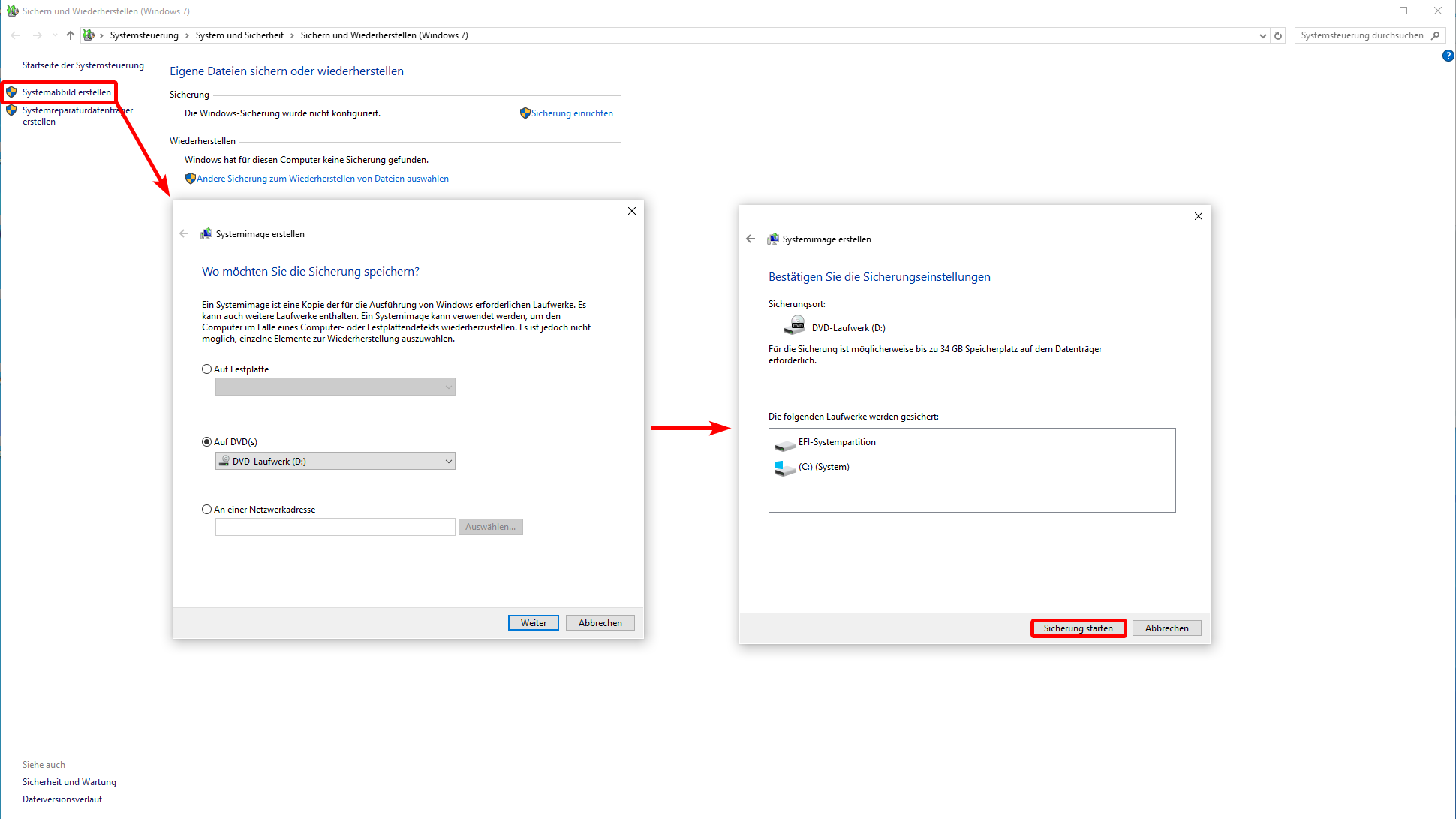Screen dimensions: 1456x819
Task: Click the DVD-Laufwerk drive icon under Sicherungsort
Action: pyautogui.click(x=794, y=326)
